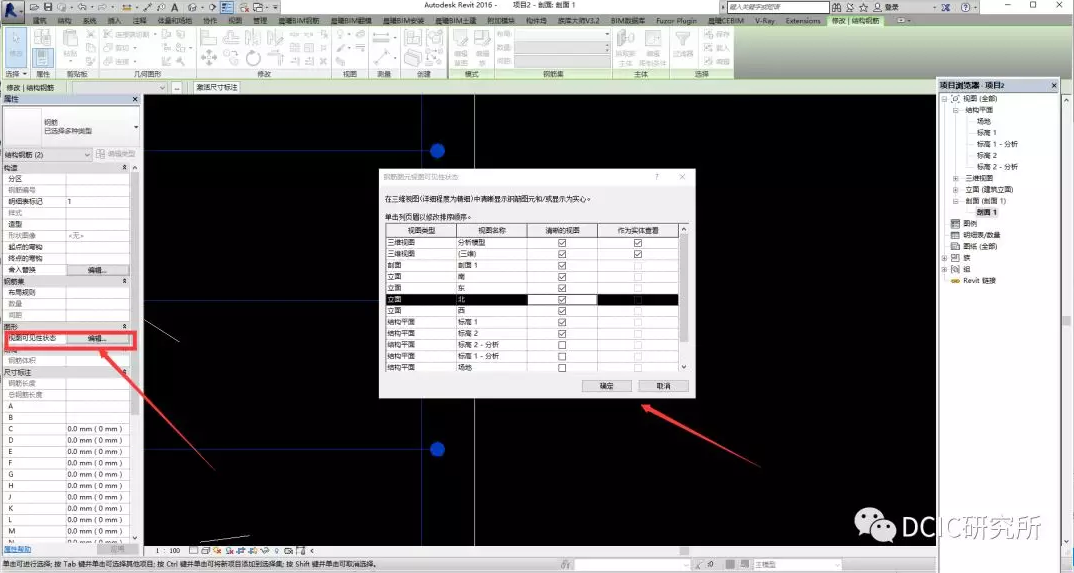
Task: Click the Close Hidden Windows quick access icon
Action: (x=244, y=7)
